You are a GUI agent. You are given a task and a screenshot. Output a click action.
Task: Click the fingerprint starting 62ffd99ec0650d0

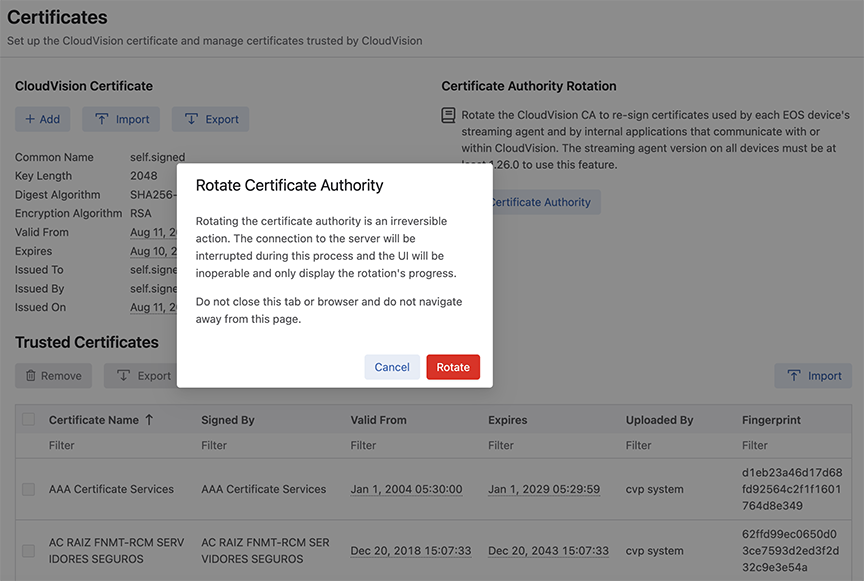(x=790, y=551)
